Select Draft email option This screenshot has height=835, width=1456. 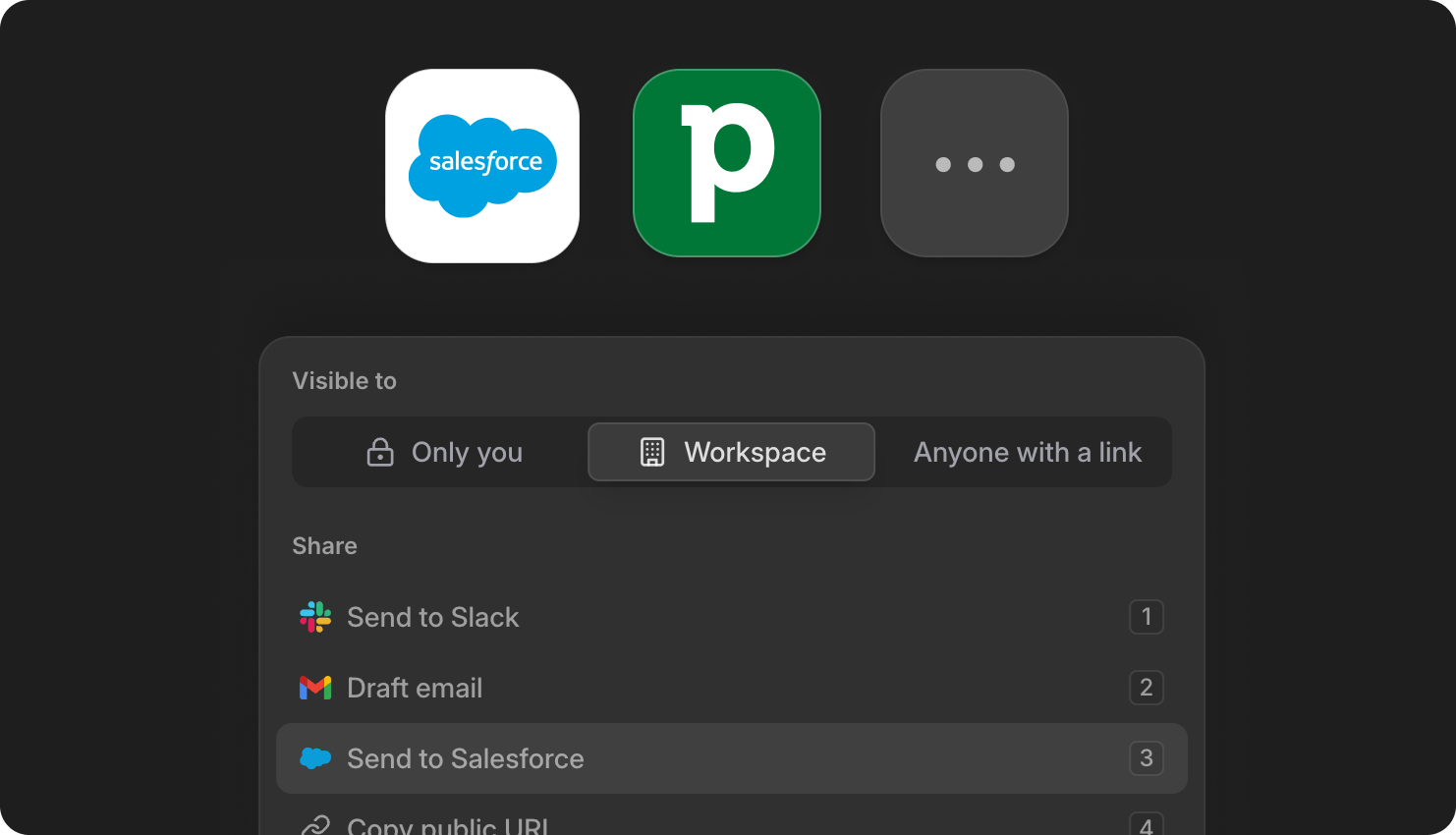tap(415, 688)
